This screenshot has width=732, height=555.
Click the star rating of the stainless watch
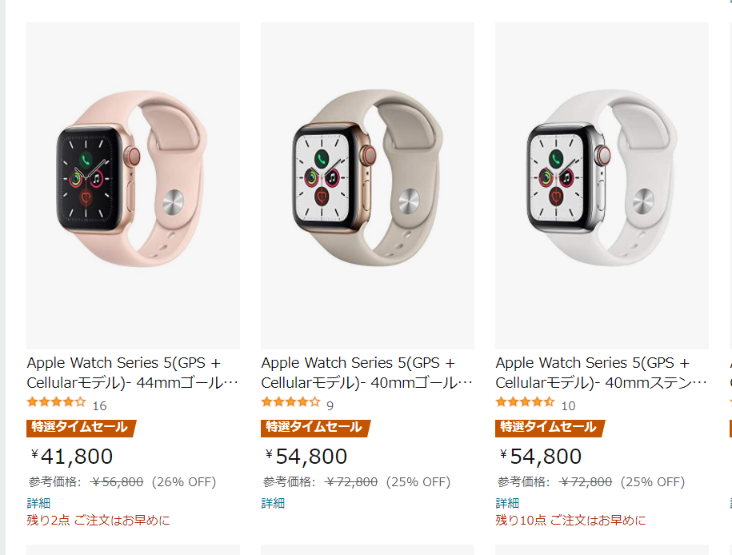point(525,402)
